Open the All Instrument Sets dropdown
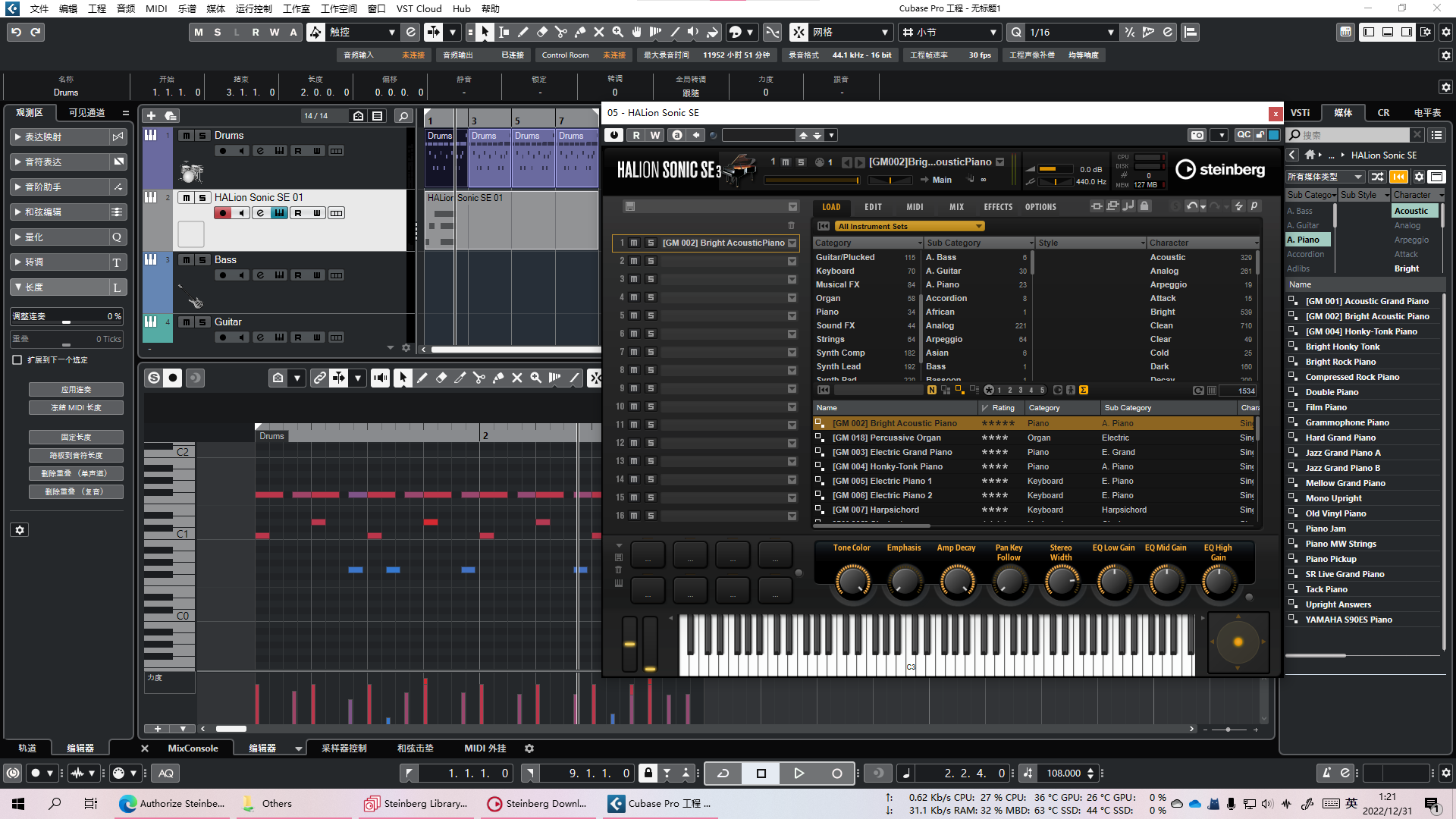This screenshot has width=1456, height=819. point(908,226)
